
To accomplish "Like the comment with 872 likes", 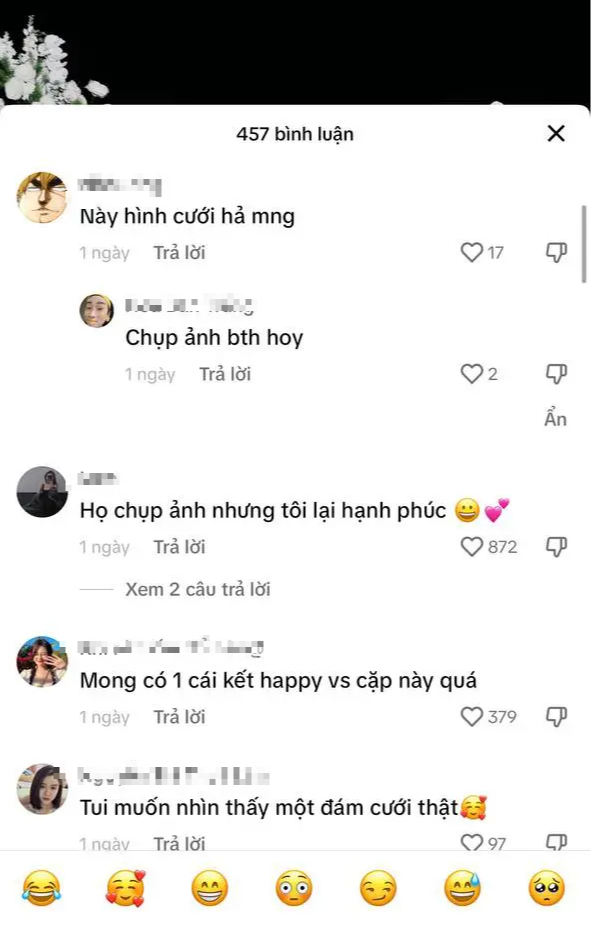I will coord(471,547).
